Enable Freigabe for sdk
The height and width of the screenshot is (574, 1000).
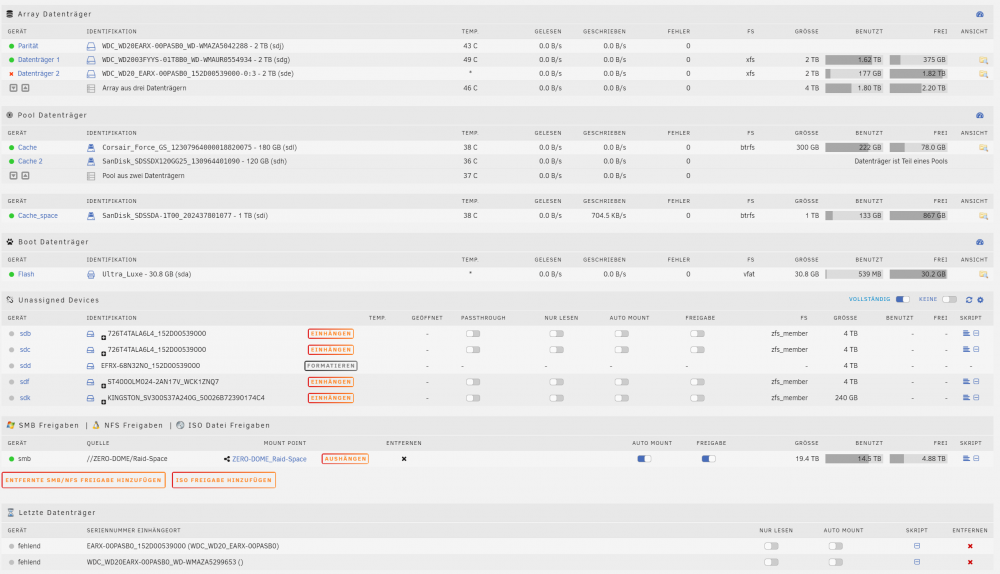[x=697, y=398]
